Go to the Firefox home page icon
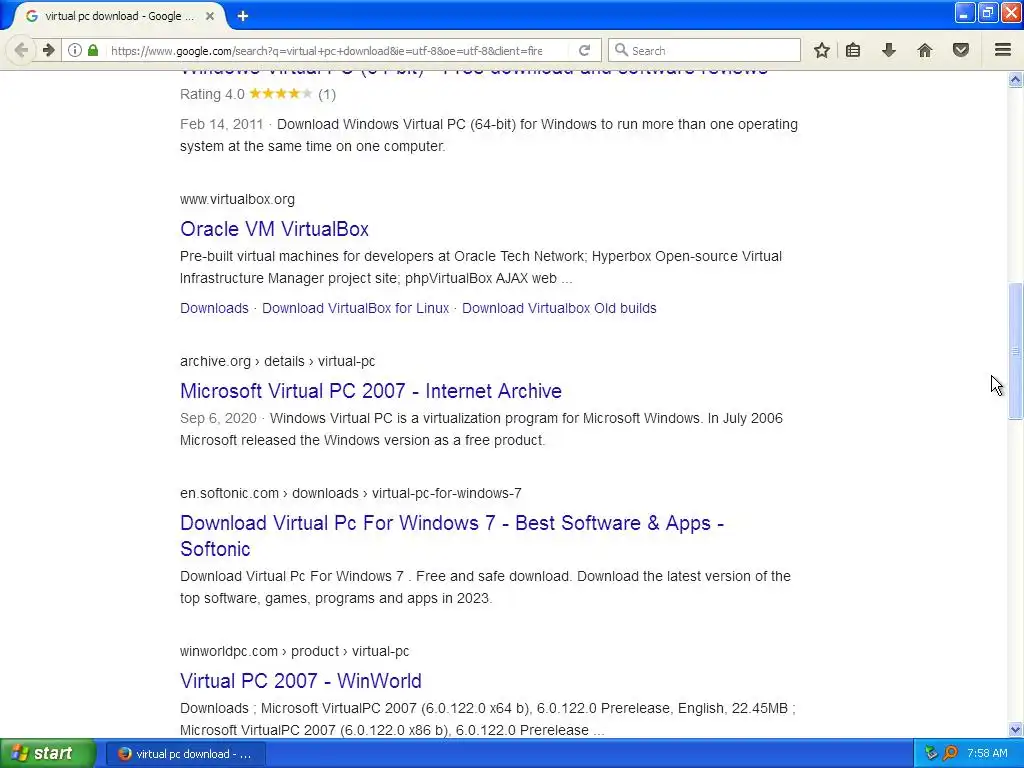Viewport: 1024px width, 768px height. tap(925, 50)
